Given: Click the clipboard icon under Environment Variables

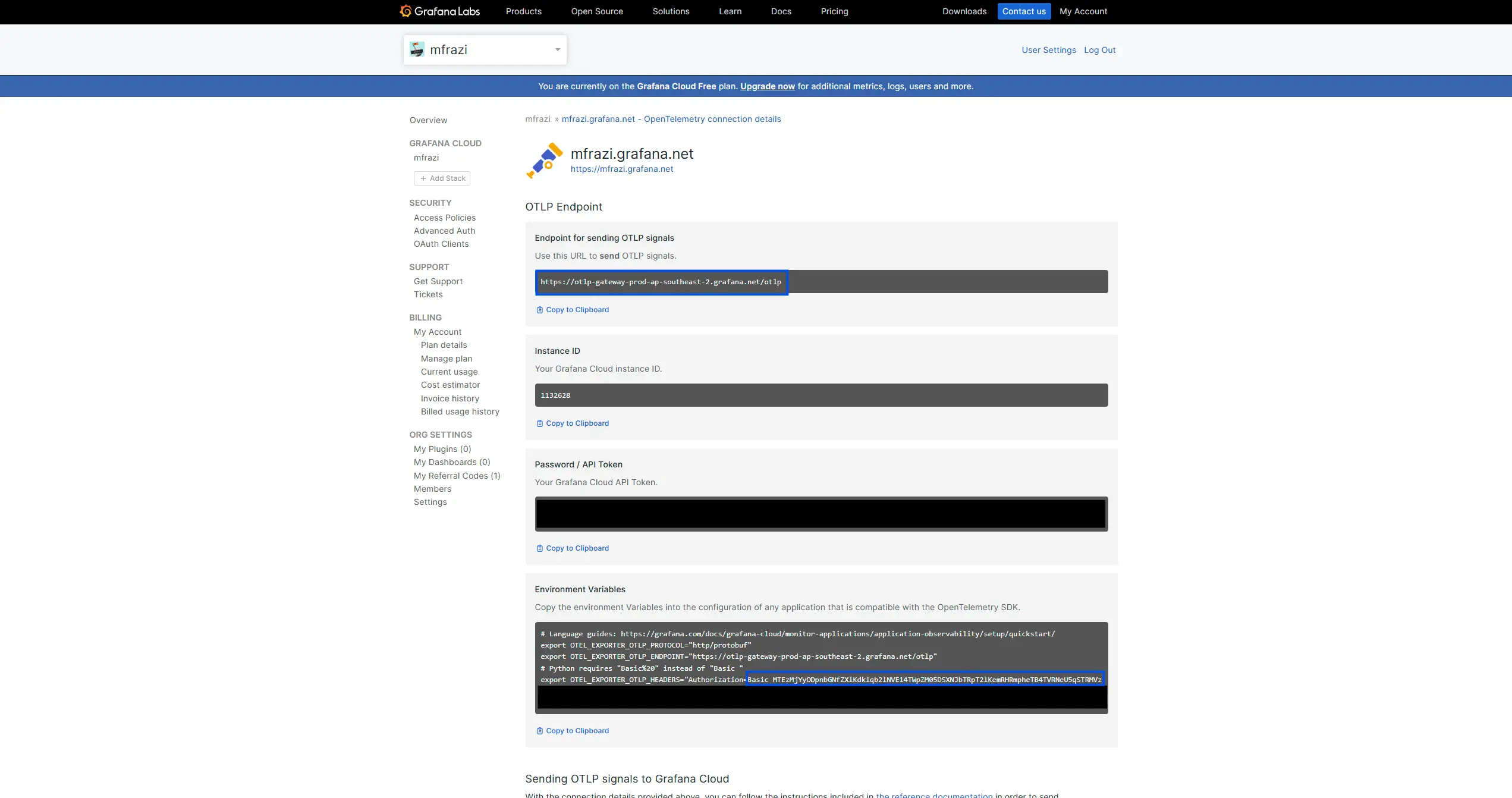Looking at the screenshot, I should [x=539, y=731].
